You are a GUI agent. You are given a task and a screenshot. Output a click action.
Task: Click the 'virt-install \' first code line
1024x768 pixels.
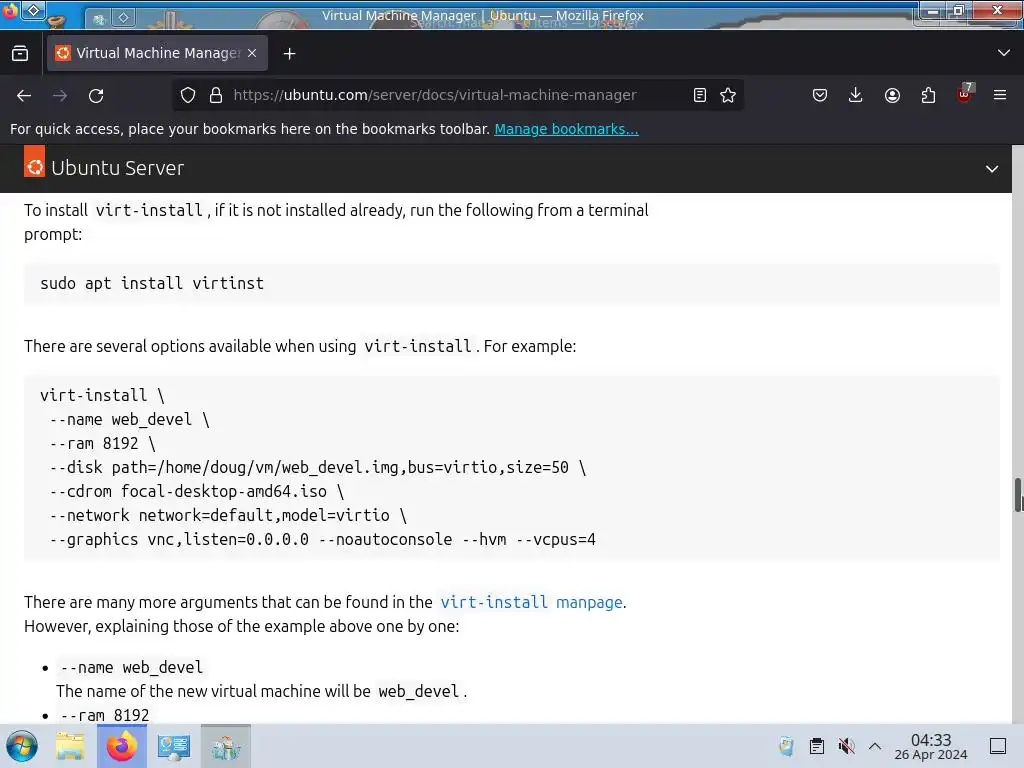(x=102, y=395)
